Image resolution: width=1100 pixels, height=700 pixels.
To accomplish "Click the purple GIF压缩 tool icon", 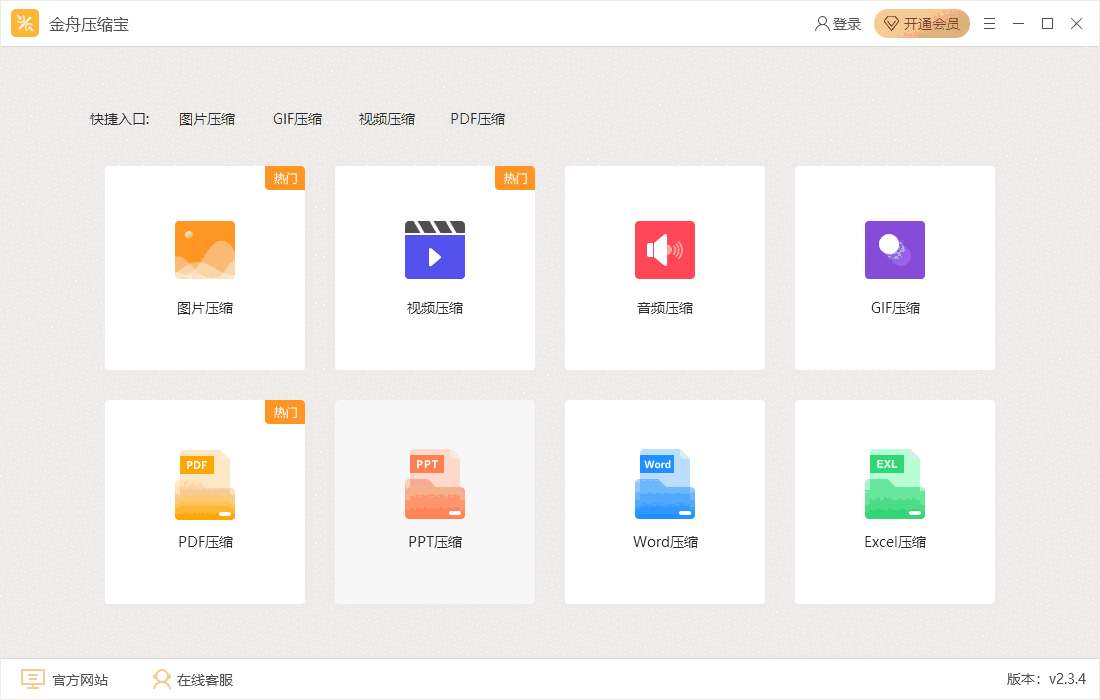I will coord(894,249).
